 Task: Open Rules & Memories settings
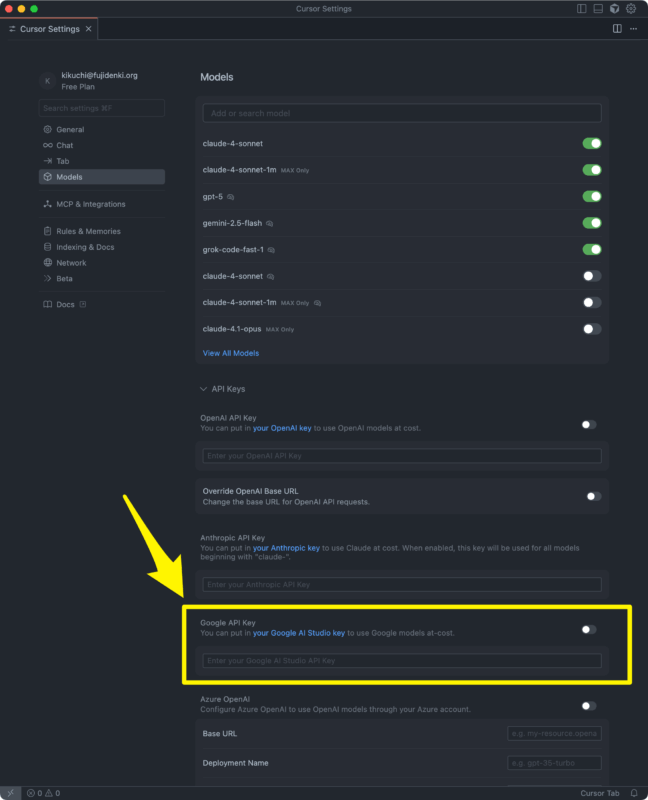[x=102, y=231]
